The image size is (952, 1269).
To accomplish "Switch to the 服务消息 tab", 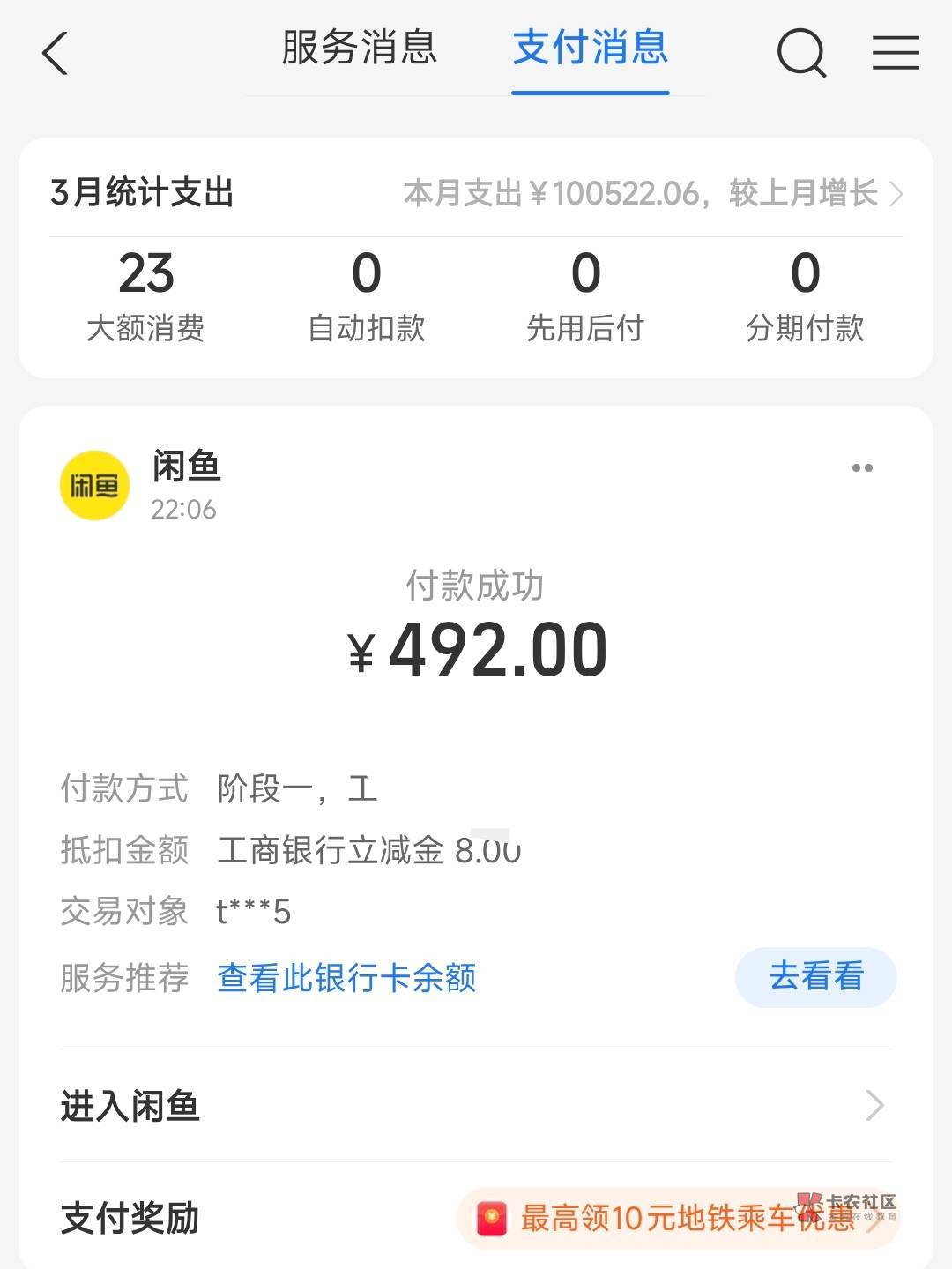I will tap(359, 49).
